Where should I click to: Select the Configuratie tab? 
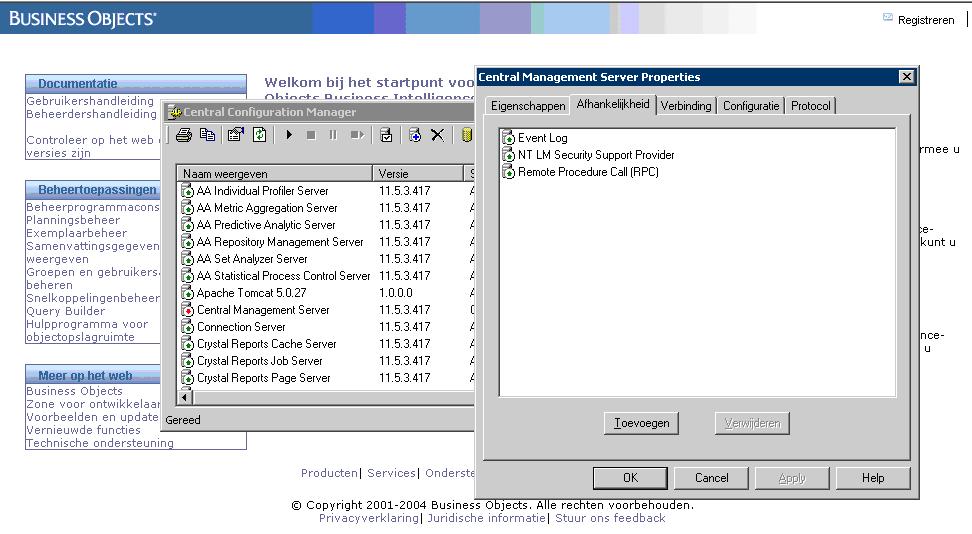pos(750,106)
